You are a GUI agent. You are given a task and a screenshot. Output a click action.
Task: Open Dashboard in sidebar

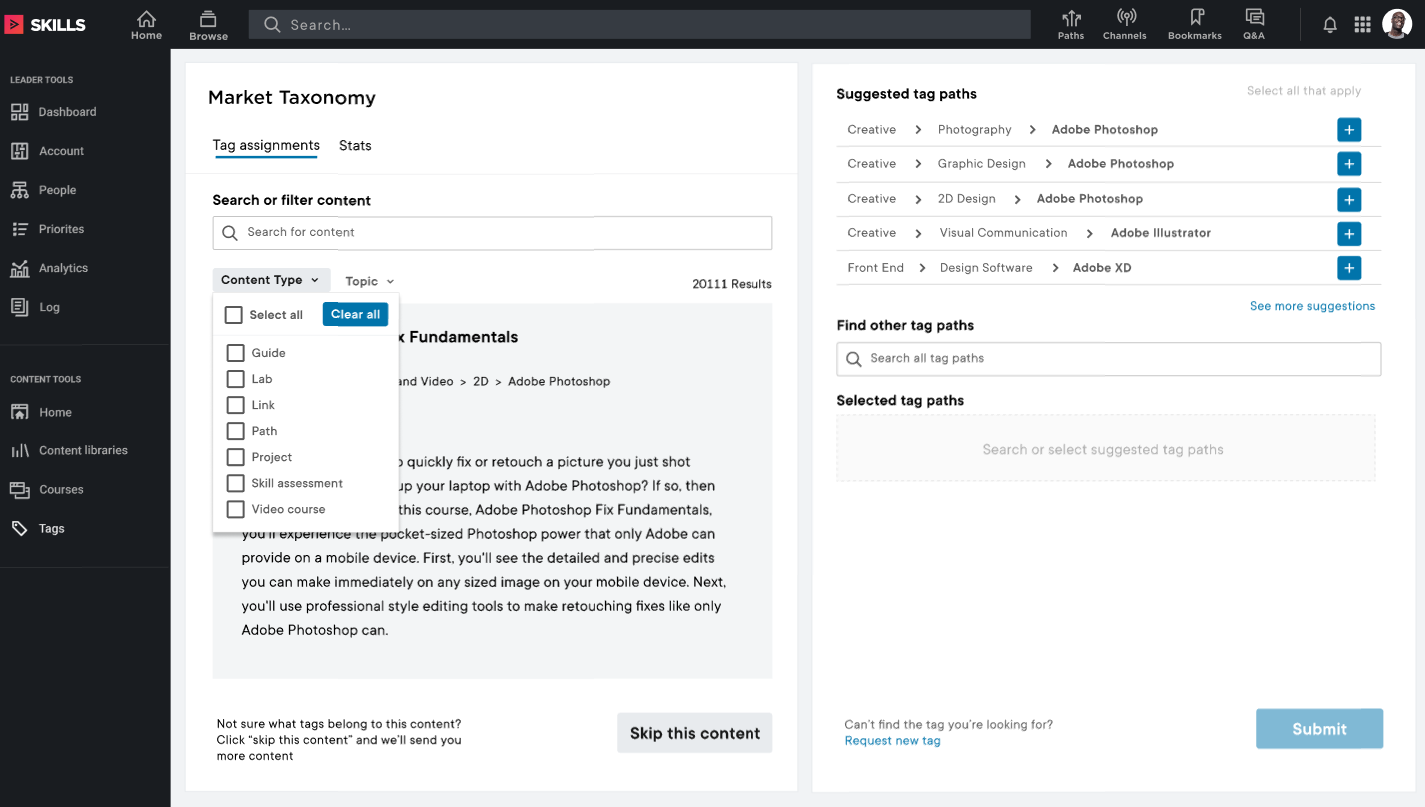[x=54, y=112]
